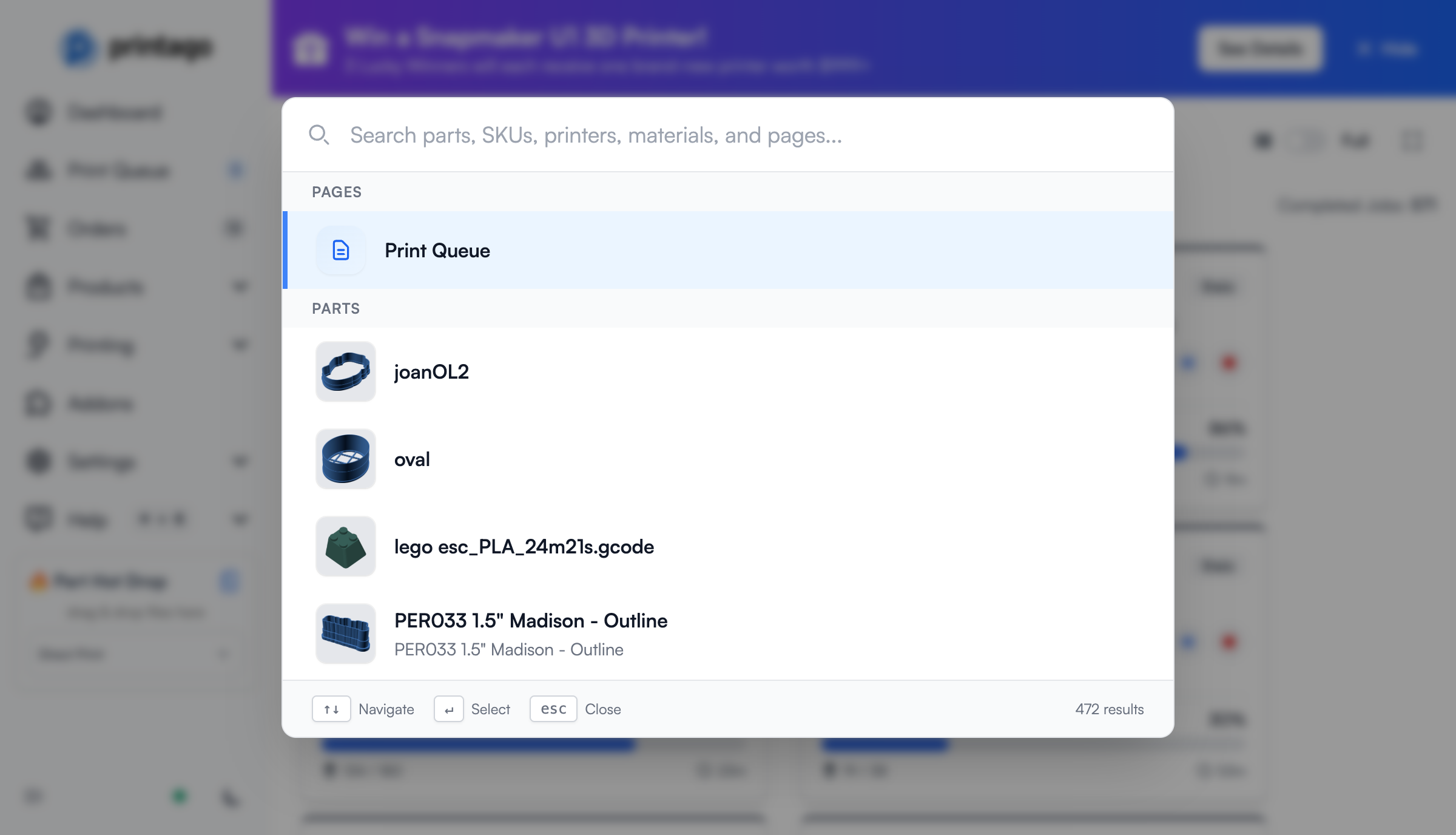The image size is (1456, 835).
Task: Click the See Details banner button
Action: [1259, 49]
